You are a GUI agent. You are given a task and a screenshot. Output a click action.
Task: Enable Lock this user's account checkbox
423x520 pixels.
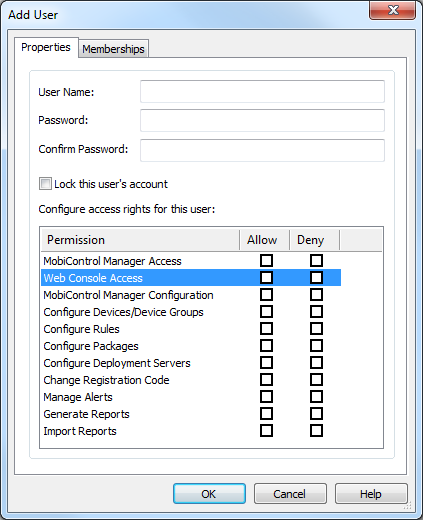tap(45, 184)
